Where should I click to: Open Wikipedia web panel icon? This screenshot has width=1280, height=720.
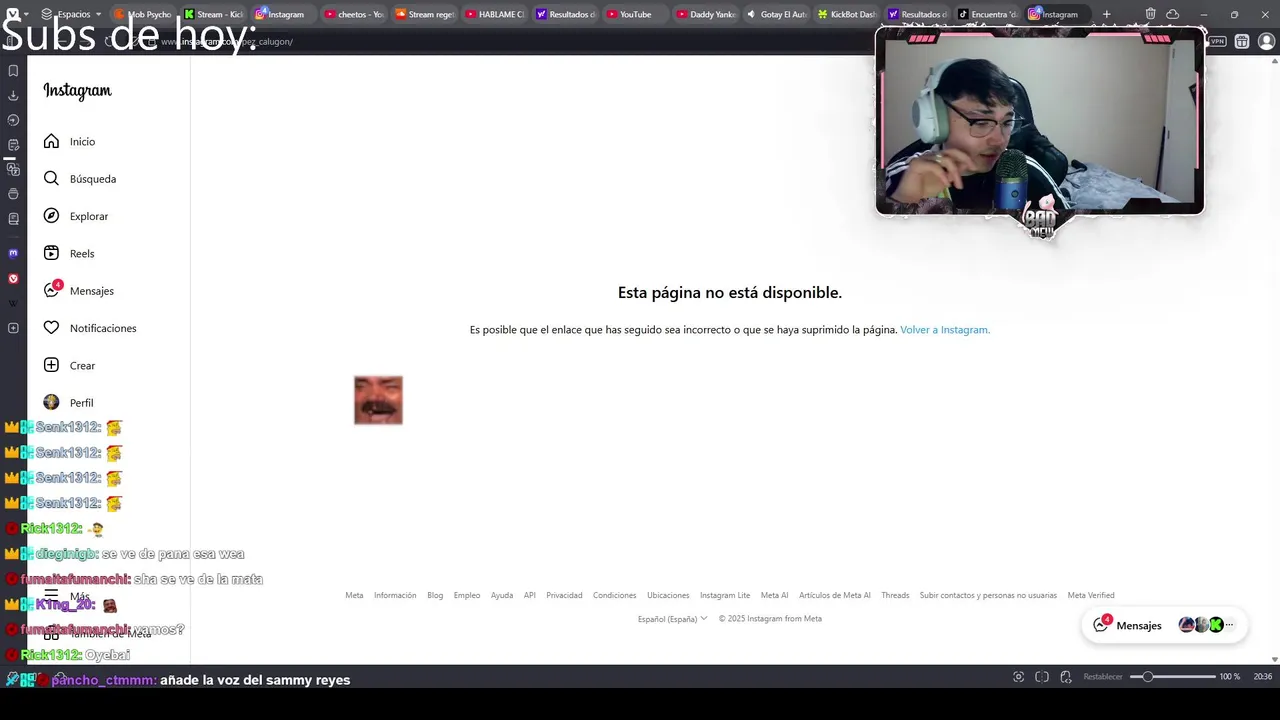[x=13, y=303]
